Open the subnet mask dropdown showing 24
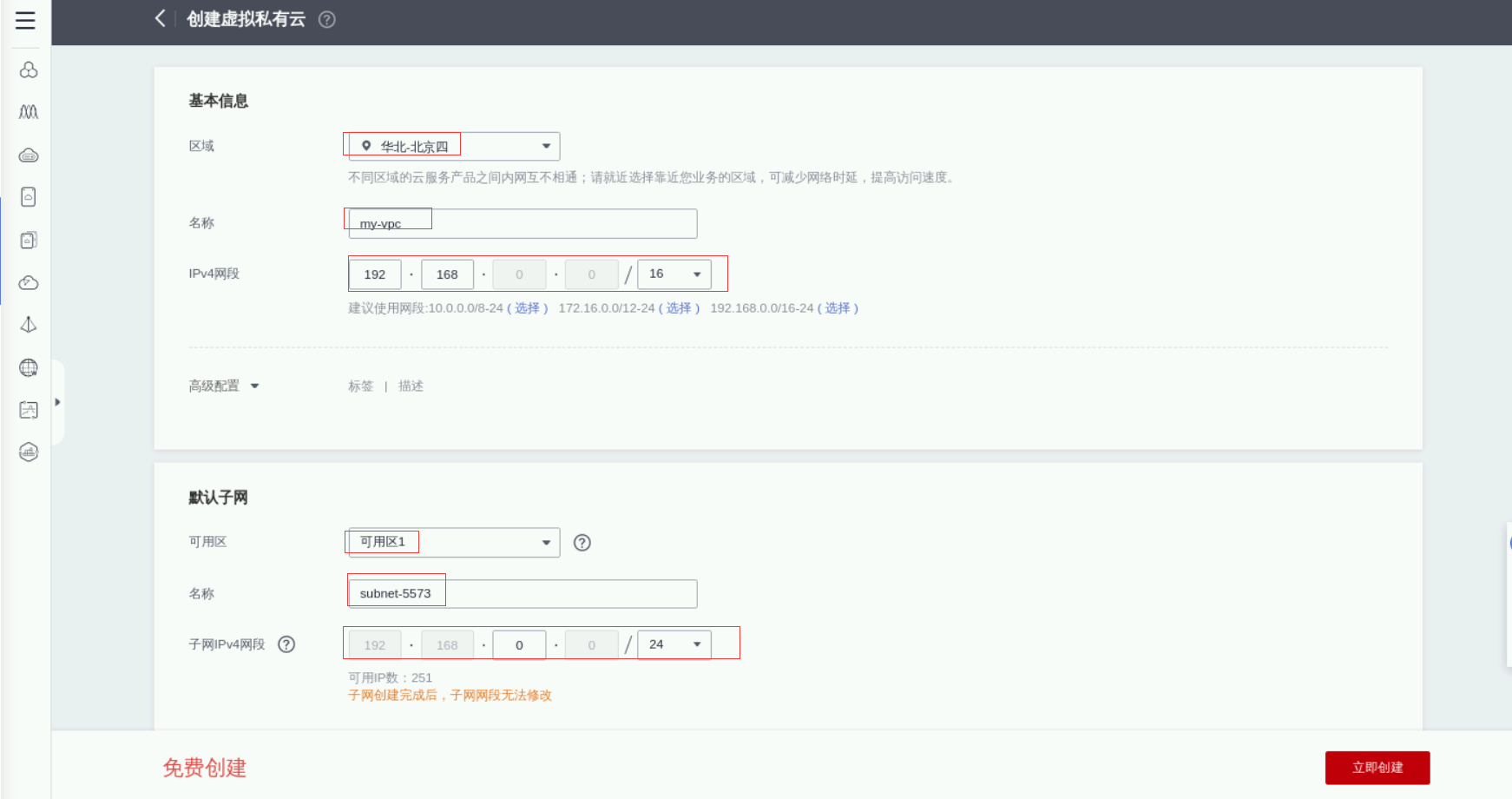Image resolution: width=1512 pixels, height=799 pixels. 674,644
